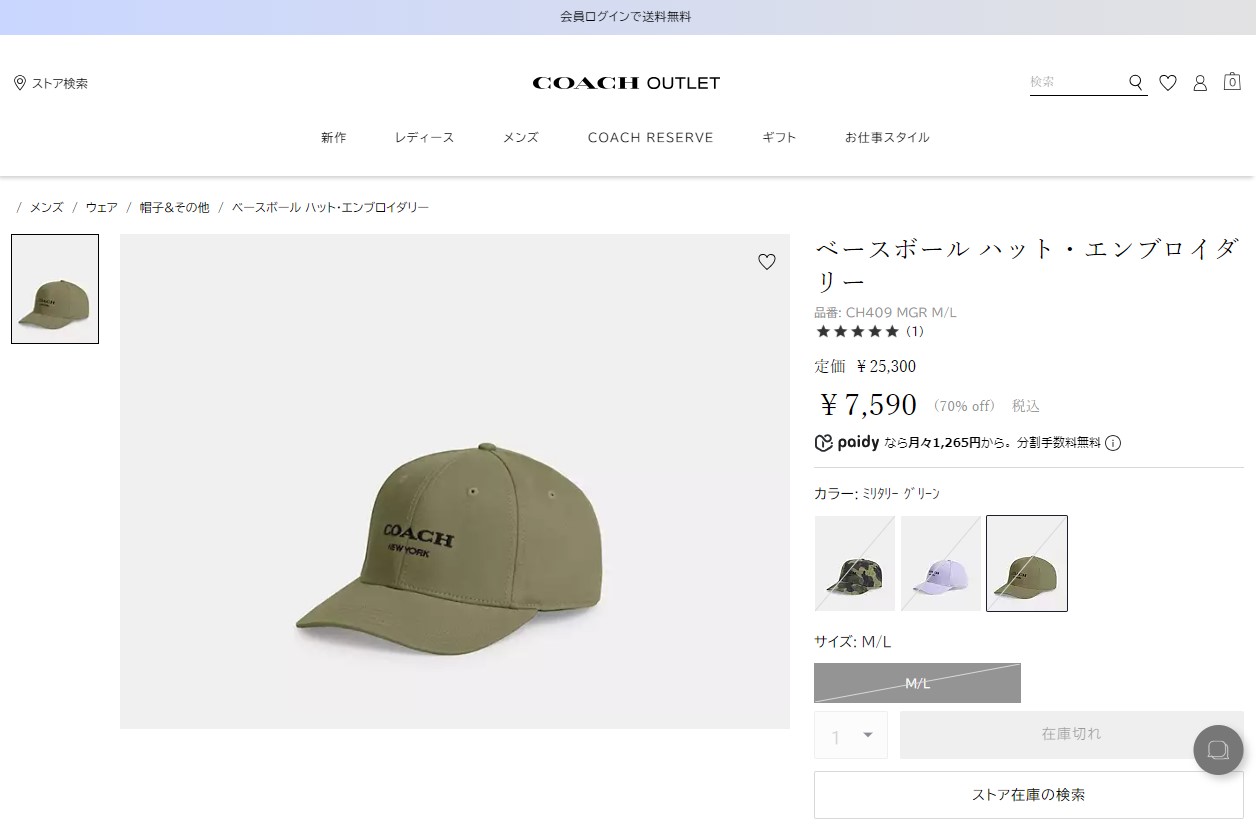The width and height of the screenshot is (1256, 829).
Task: Click the COACH OUTLET logo
Action: (626, 83)
